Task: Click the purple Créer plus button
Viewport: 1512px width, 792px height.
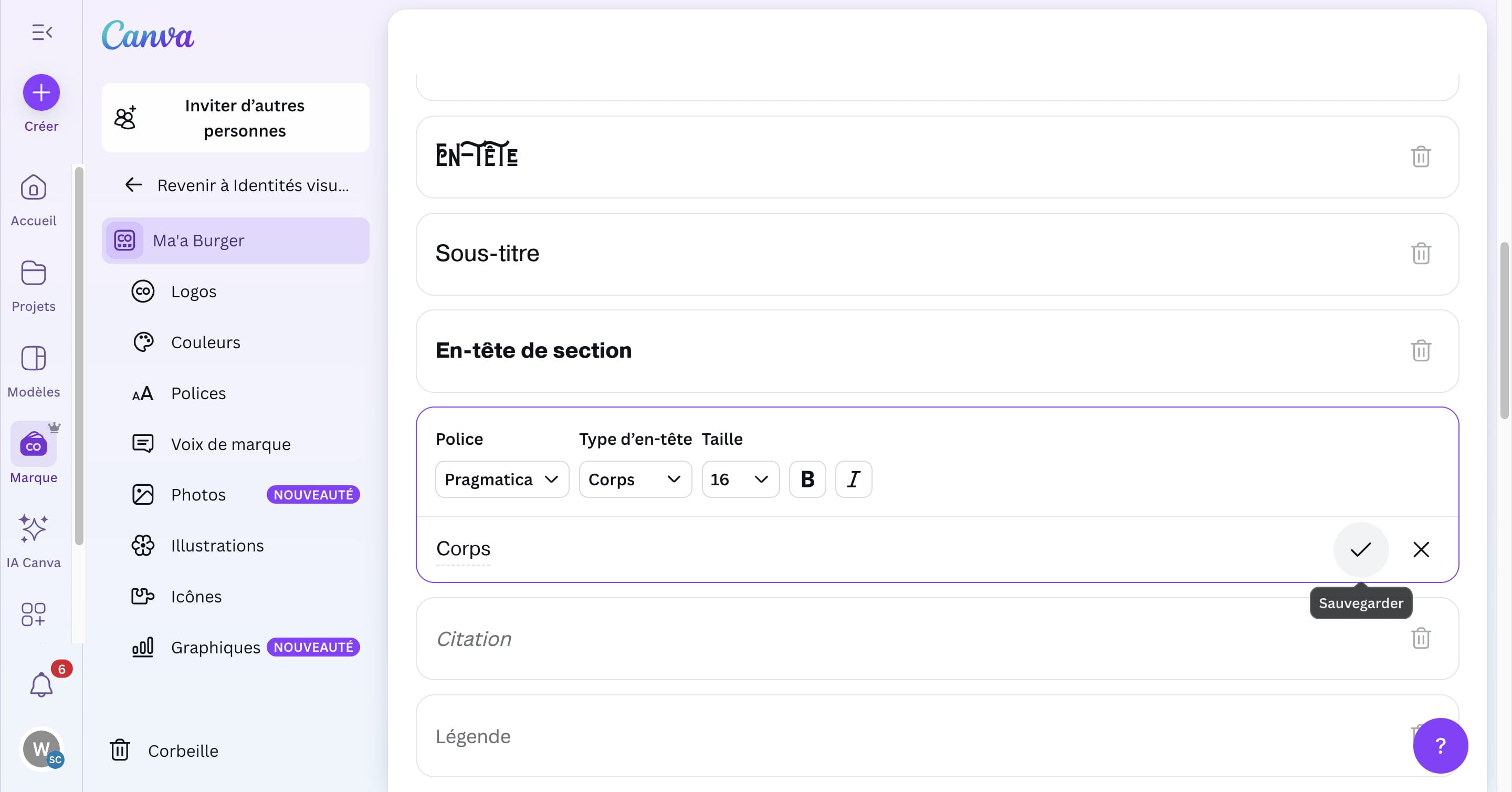Action: pos(41,92)
